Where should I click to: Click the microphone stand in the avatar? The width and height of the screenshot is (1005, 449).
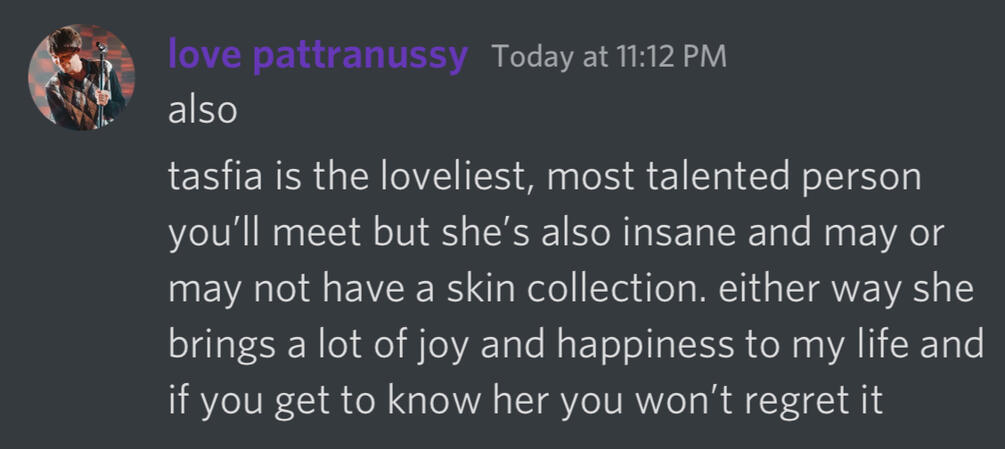tap(101, 82)
